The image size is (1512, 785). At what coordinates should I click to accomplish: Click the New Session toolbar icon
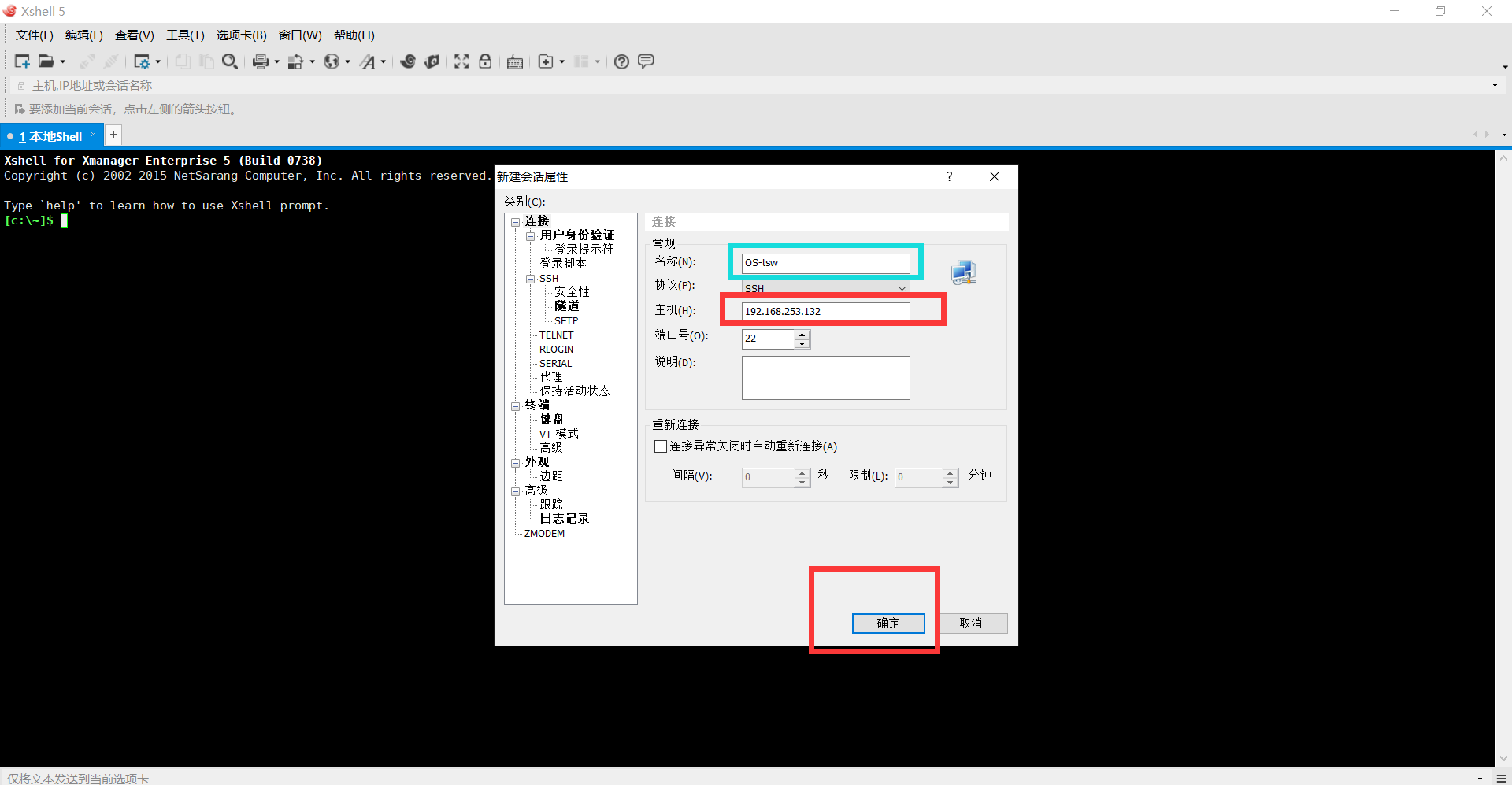click(22, 61)
